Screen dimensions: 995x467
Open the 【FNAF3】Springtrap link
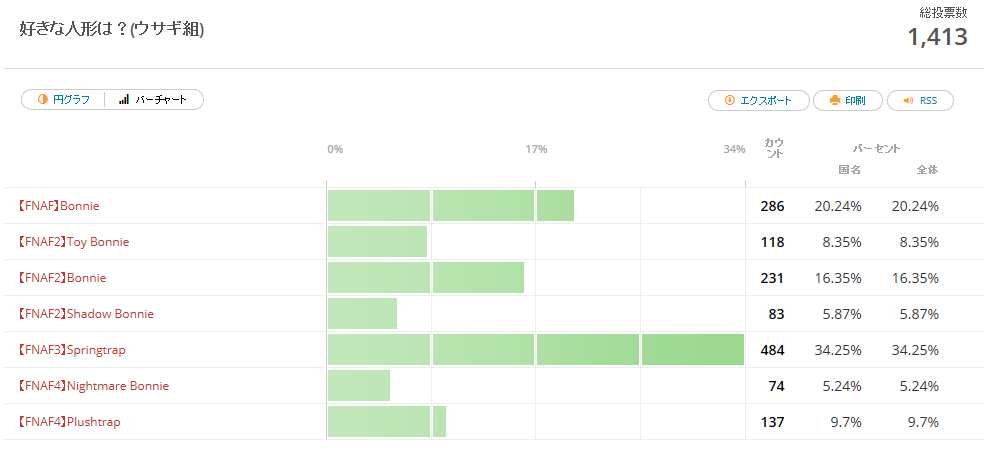click(71, 350)
